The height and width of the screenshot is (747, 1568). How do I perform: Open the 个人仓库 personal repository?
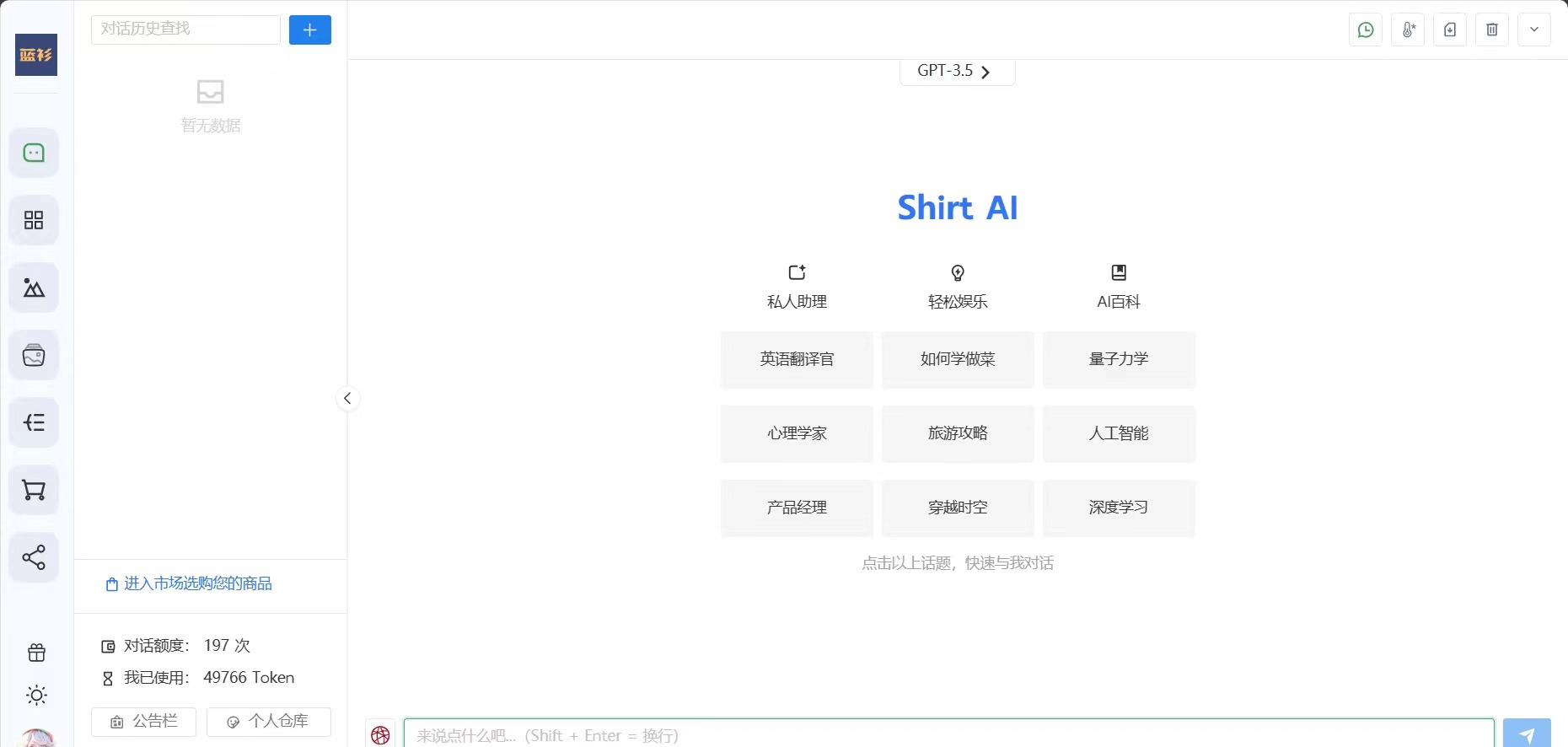(269, 722)
